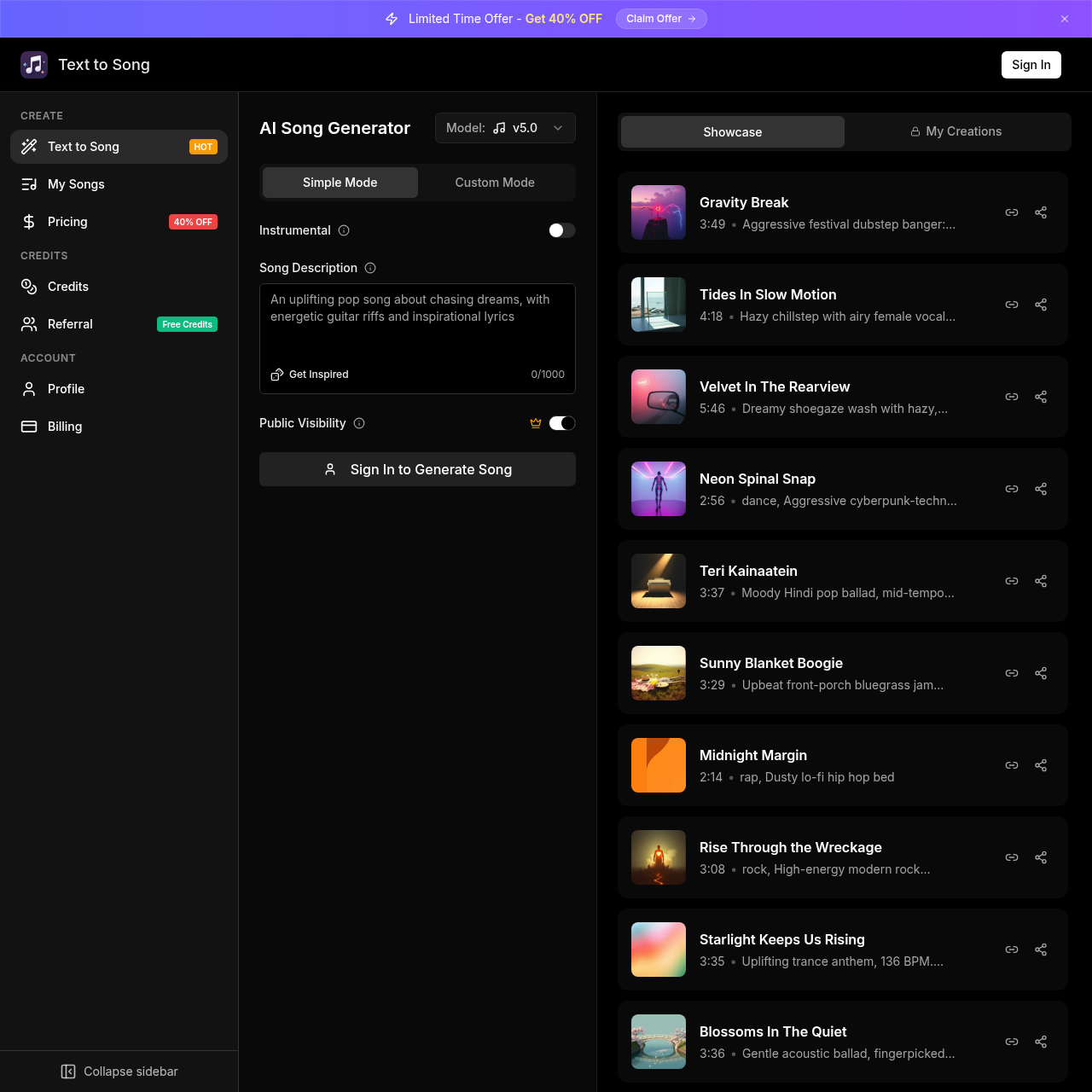Image resolution: width=1092 pixels, height=1092 pixels.
Task: Click the Collapse sidebar icon
Action: click(x=69, y=1071)
